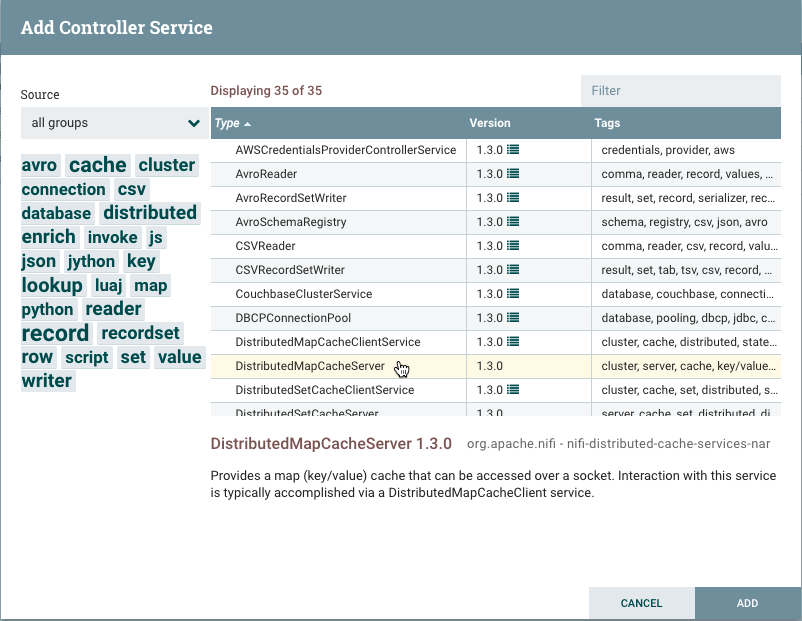Filter by the 'value' tag
Image resolution: width=802 pixels, height=621 pixels.
coord(180,357)
